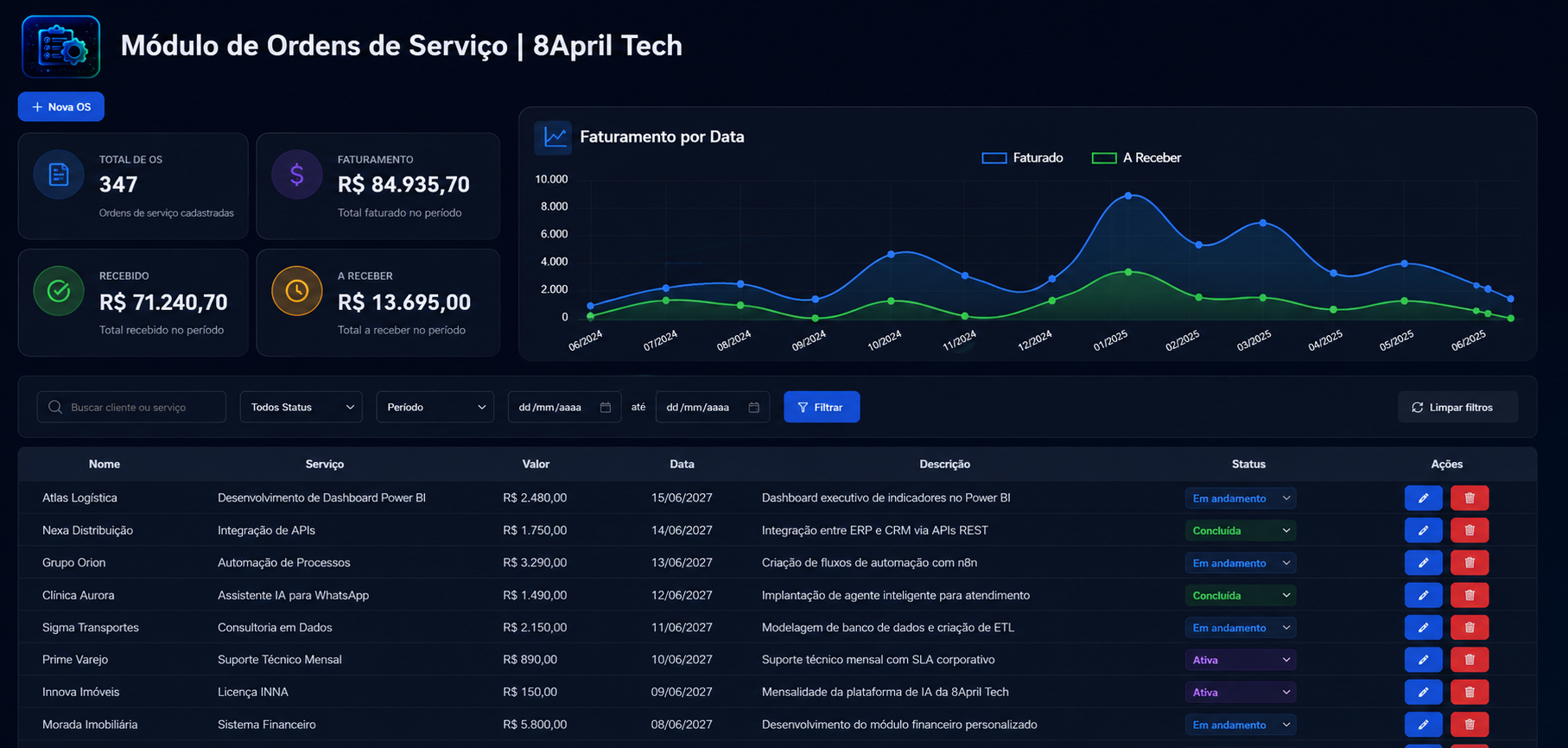Open calendar picker on start date field
The height and width of the screenshot is (748, 1568).
click(x=606, y=407)
